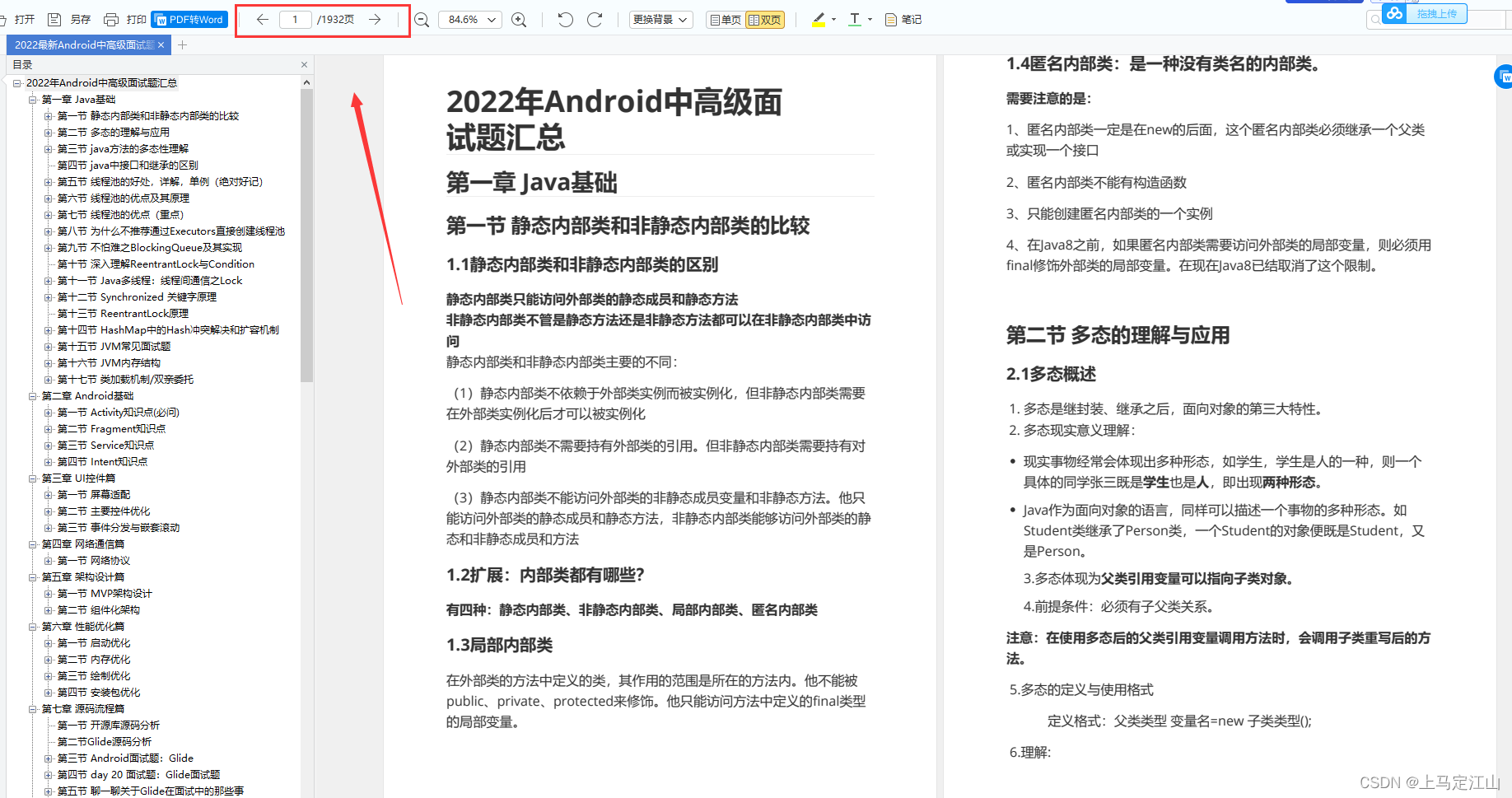Image resolution: width=1512 pixels, height=798 pixels.
Task: Collapse 第二章 Android基础 chapter node
Action: tap(33, 395)
